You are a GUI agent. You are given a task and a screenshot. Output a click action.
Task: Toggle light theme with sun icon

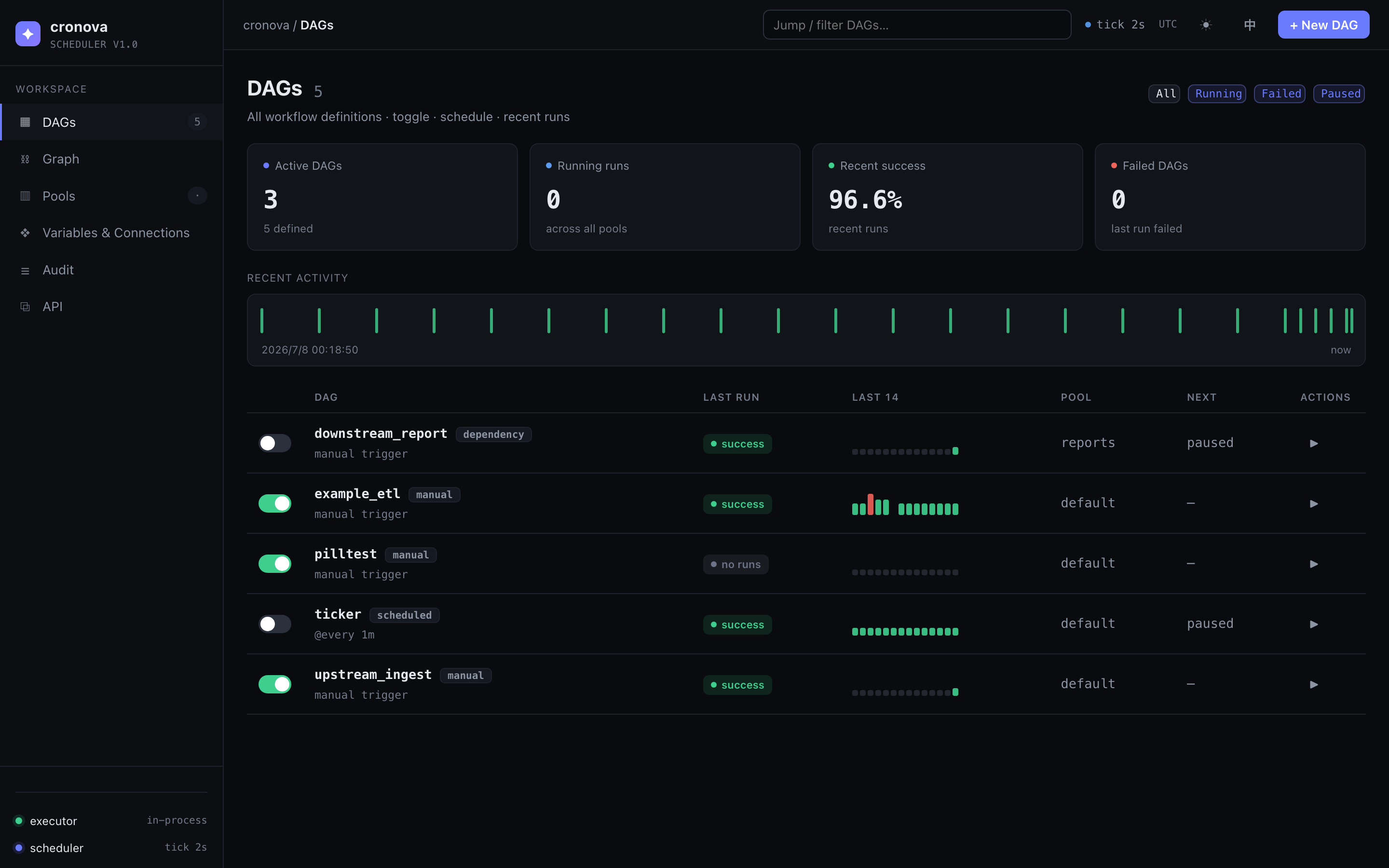click(1206, 25)
